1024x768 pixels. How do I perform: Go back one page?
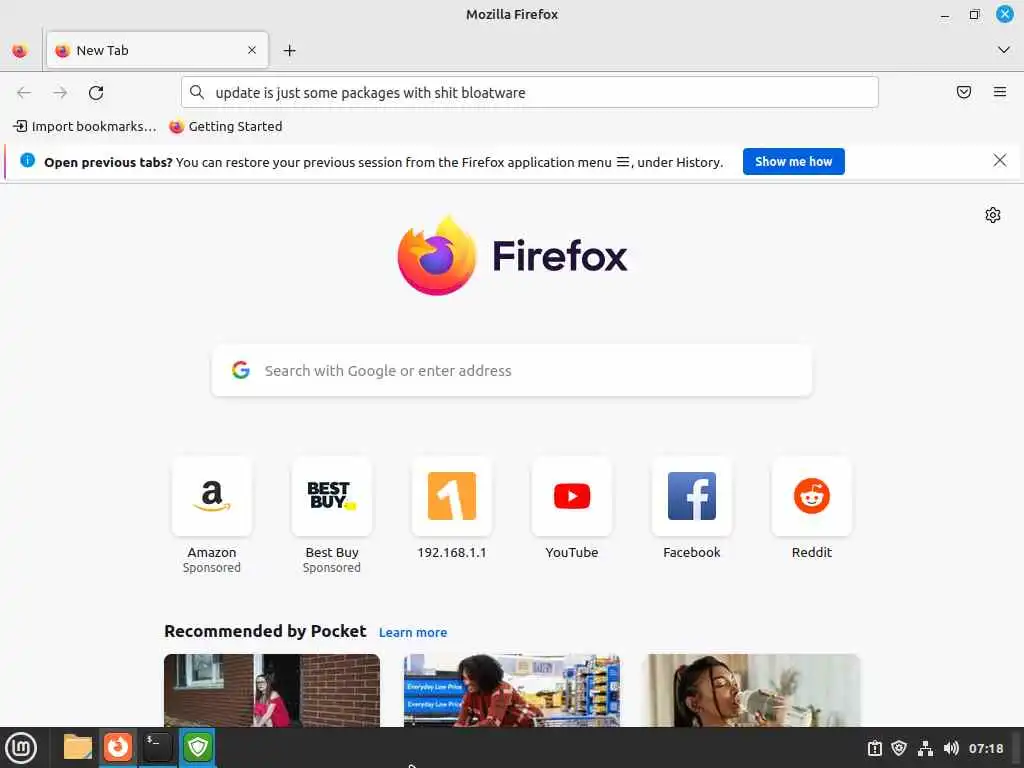pyautogui.click(x=24, y=93)
